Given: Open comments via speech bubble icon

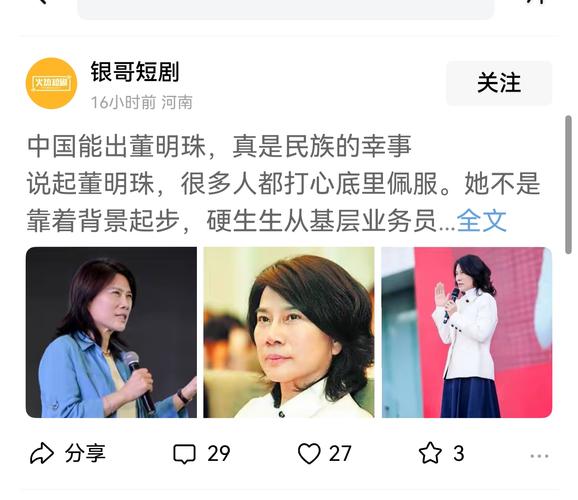Looking at the screenshot, I should (184, 454).
